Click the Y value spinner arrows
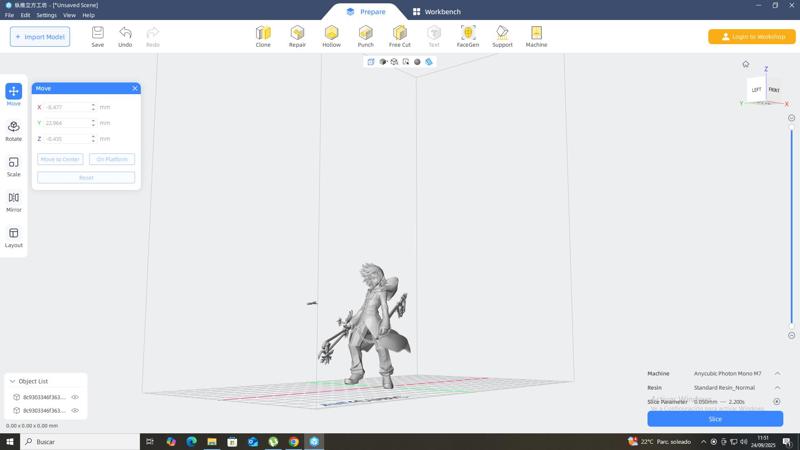The image size is (800, 450). pyautogui.click(x=93, y=123)
